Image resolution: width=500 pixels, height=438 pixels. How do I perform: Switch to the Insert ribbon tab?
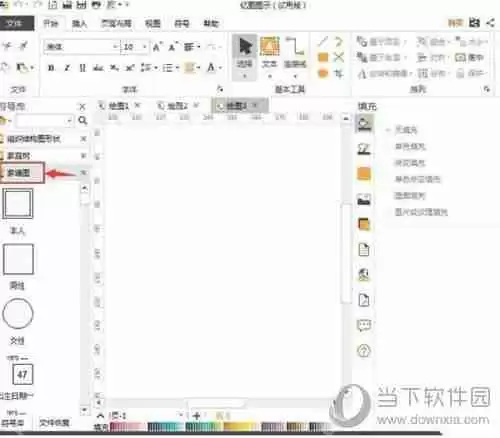pos(79,23)
